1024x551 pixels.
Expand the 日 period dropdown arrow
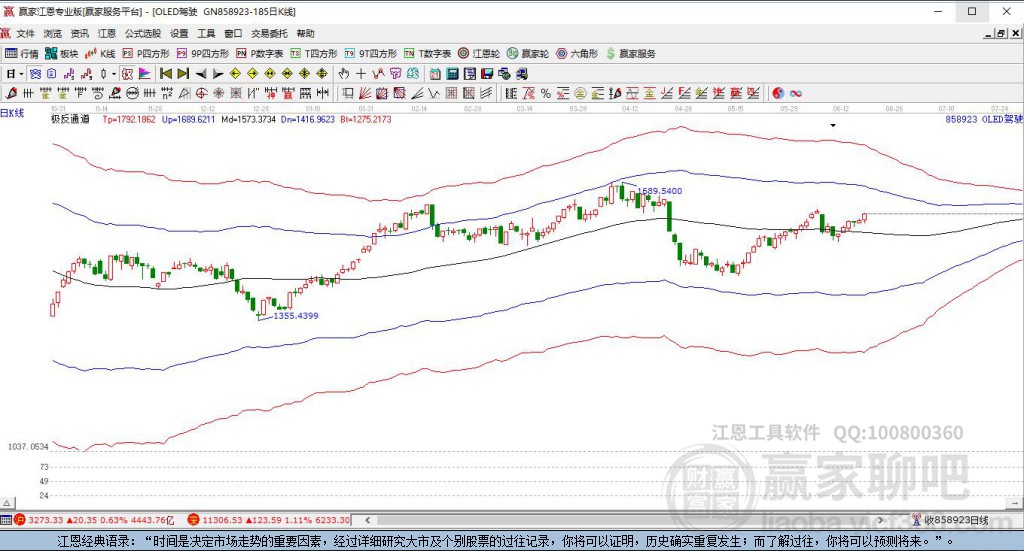pyautogui.click(x=21, y=74)
